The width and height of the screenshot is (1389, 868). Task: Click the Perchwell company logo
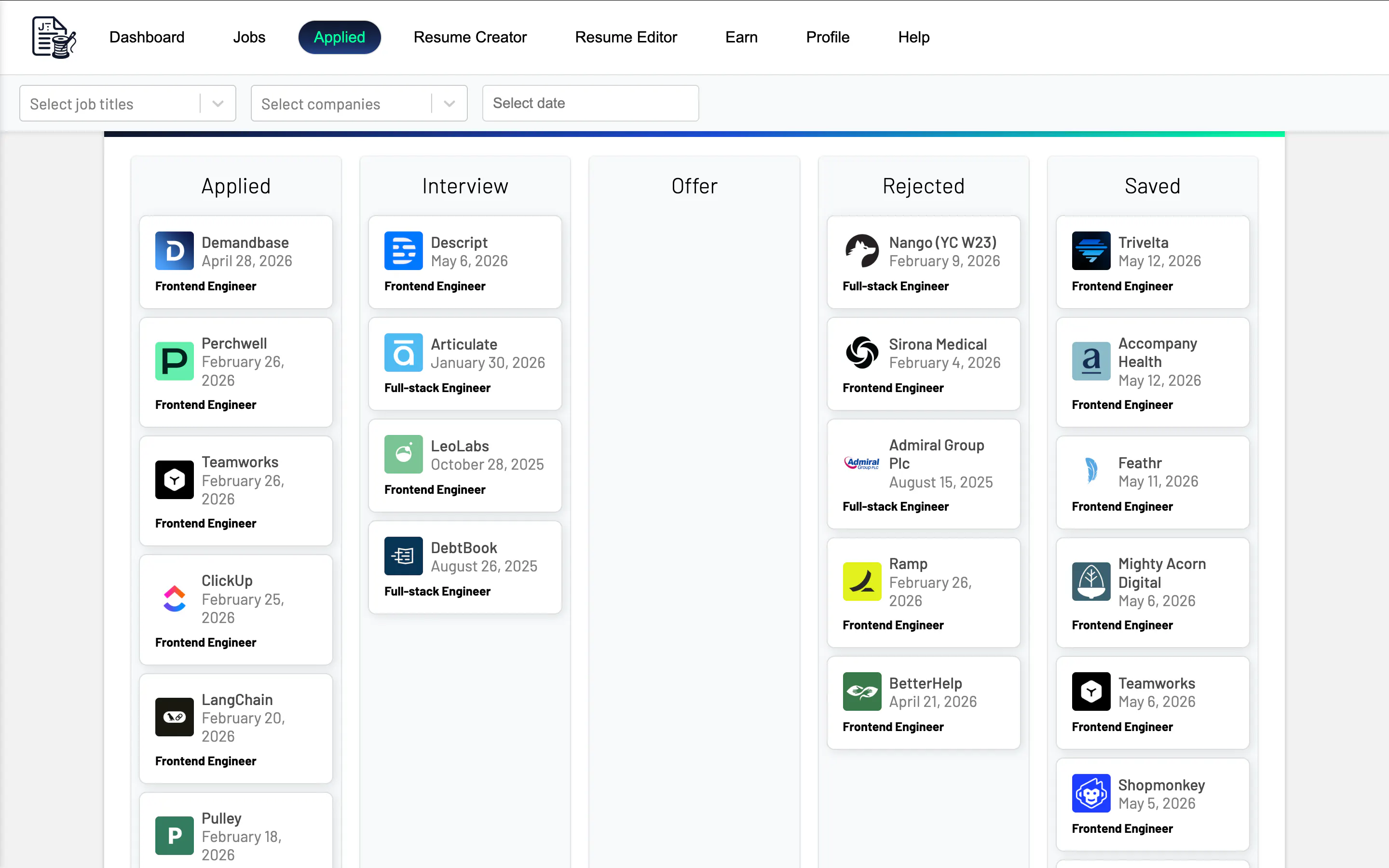175,361
